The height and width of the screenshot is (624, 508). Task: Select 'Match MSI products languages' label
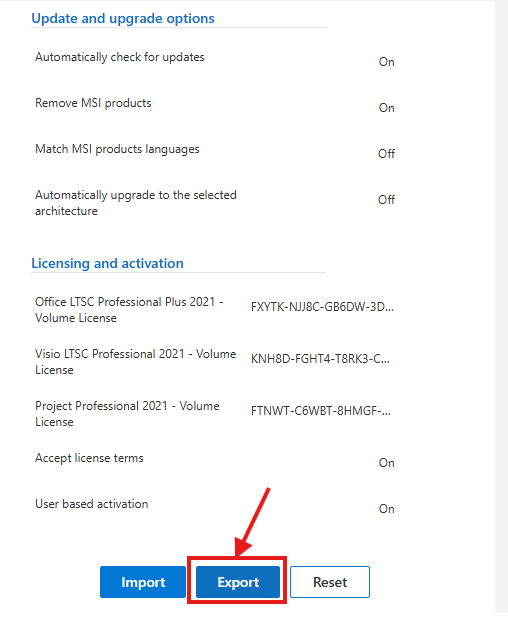[117, 149]
